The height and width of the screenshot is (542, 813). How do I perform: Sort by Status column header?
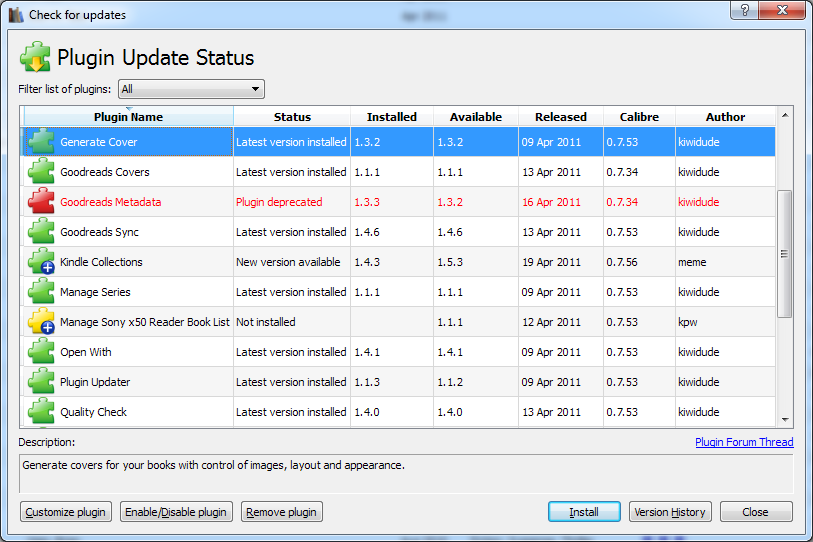292,117
